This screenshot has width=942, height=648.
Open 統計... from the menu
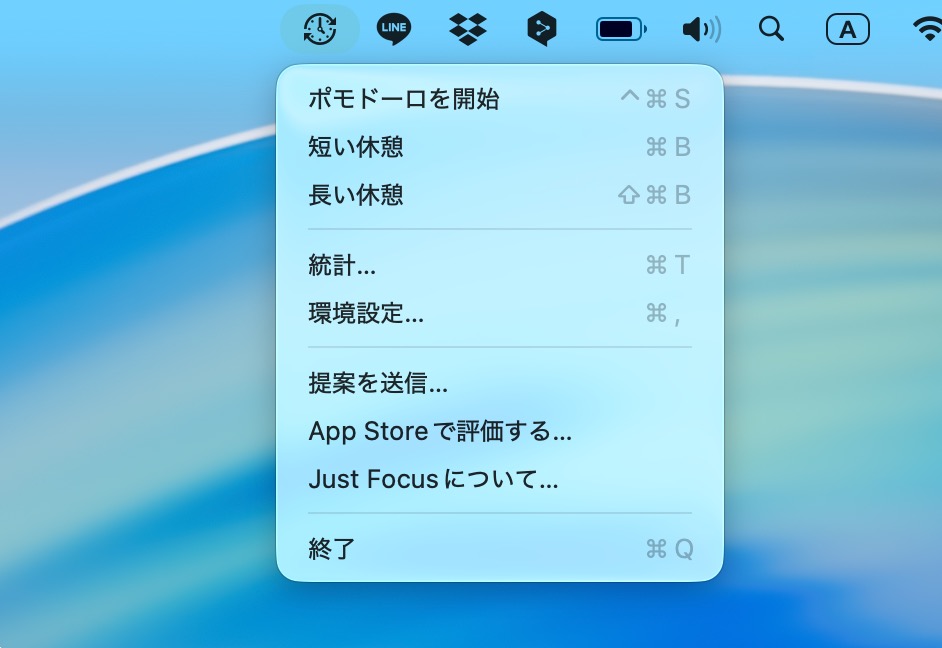pyautogui.click(x=500, y=264)
